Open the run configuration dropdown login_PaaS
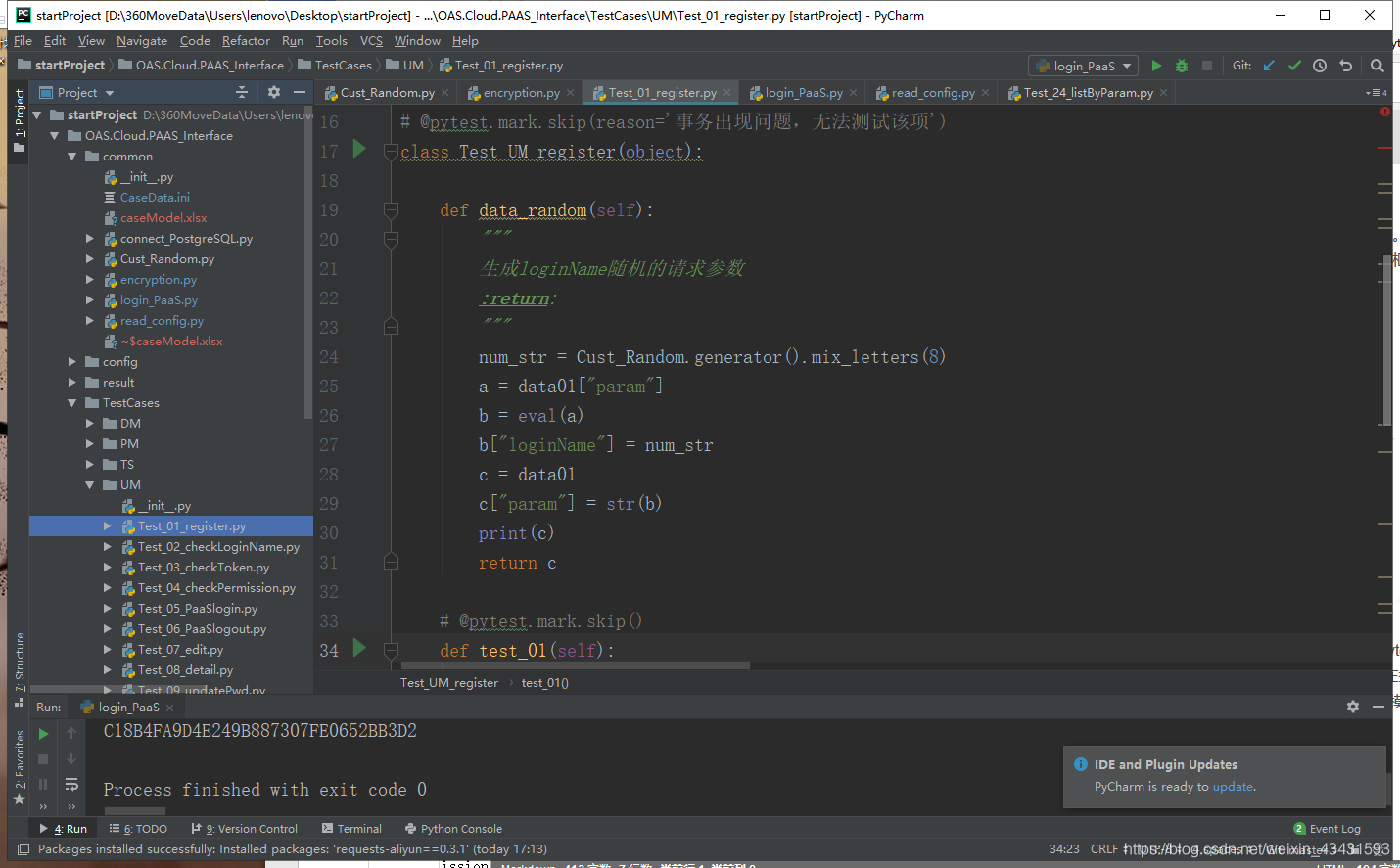Image resolution: width=1400 pixels, height=868 pixels. pos(1083,66)
